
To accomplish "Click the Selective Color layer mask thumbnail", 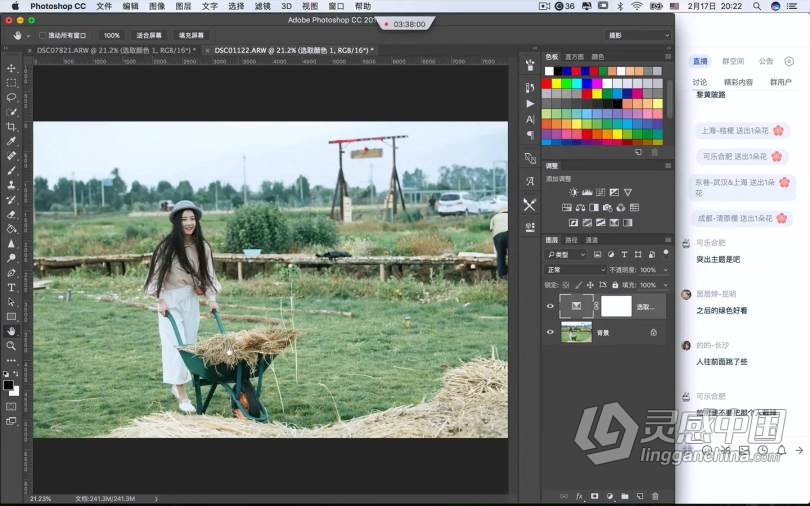I will coord(616,306).
